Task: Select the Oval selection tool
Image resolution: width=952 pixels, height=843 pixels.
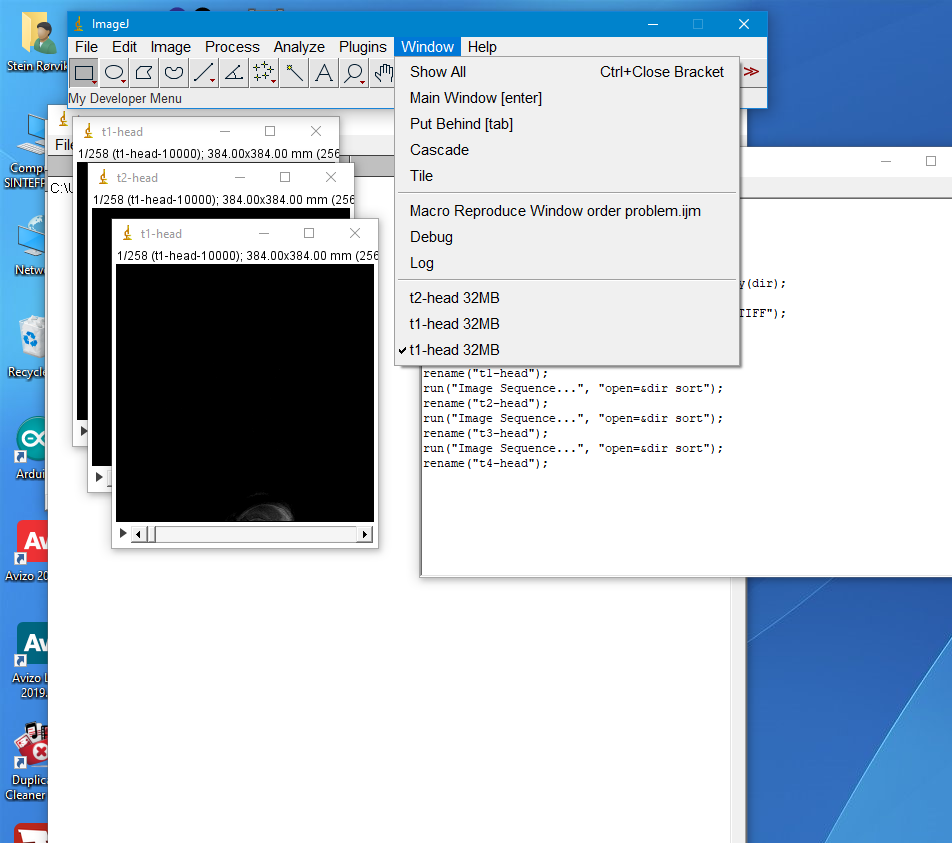Action: [114, 73]
